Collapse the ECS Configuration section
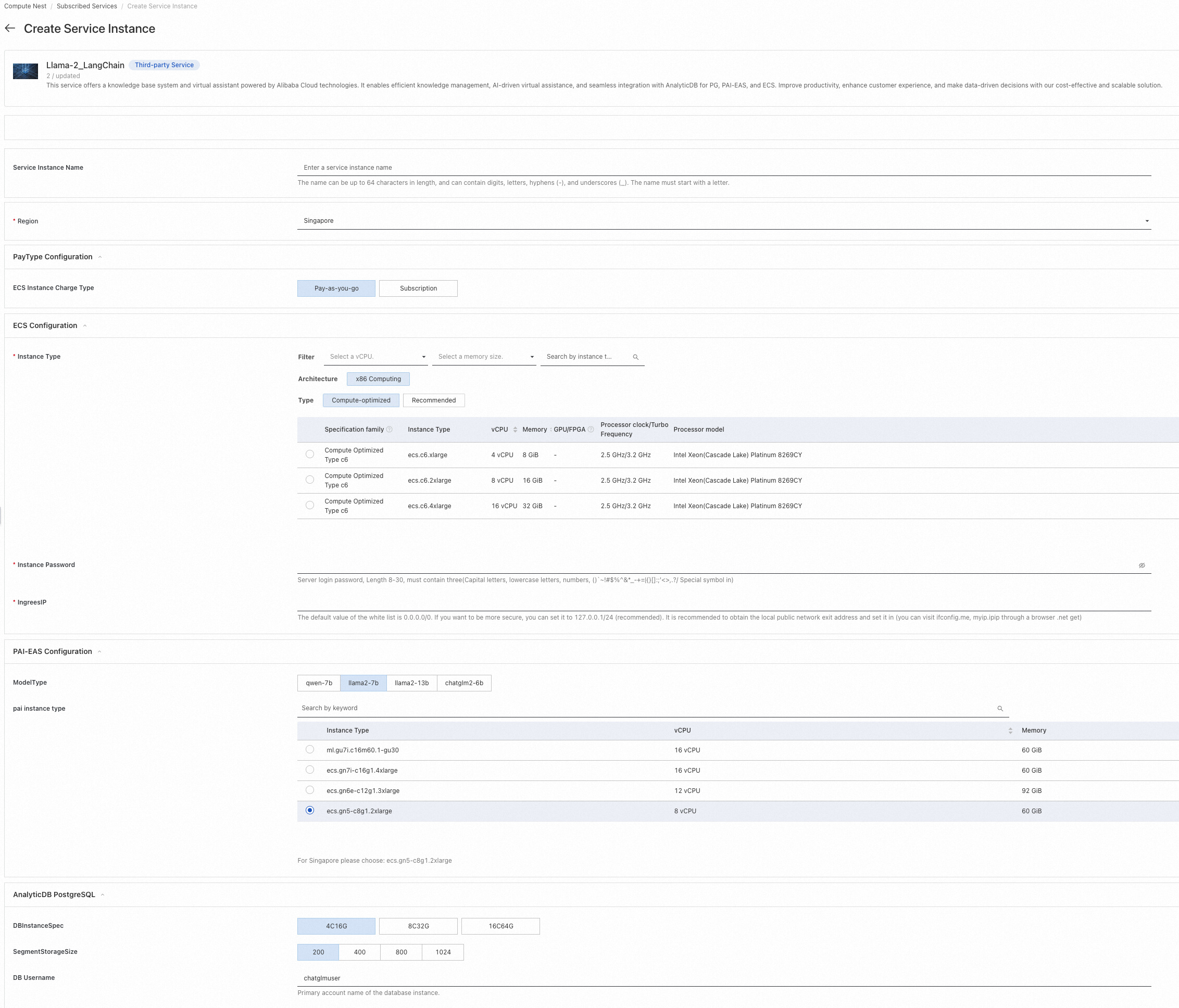The image size is (1179, 1008). pyautogui.click(x=85, y=326)
